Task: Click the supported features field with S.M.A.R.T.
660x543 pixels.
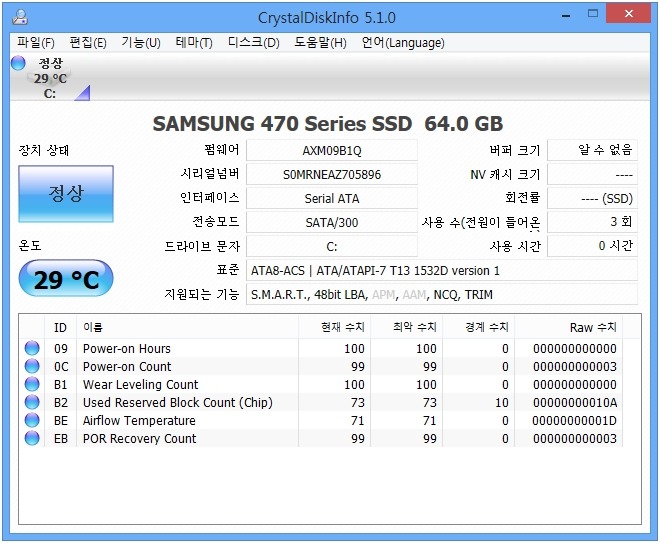Action: coord(442,294)
